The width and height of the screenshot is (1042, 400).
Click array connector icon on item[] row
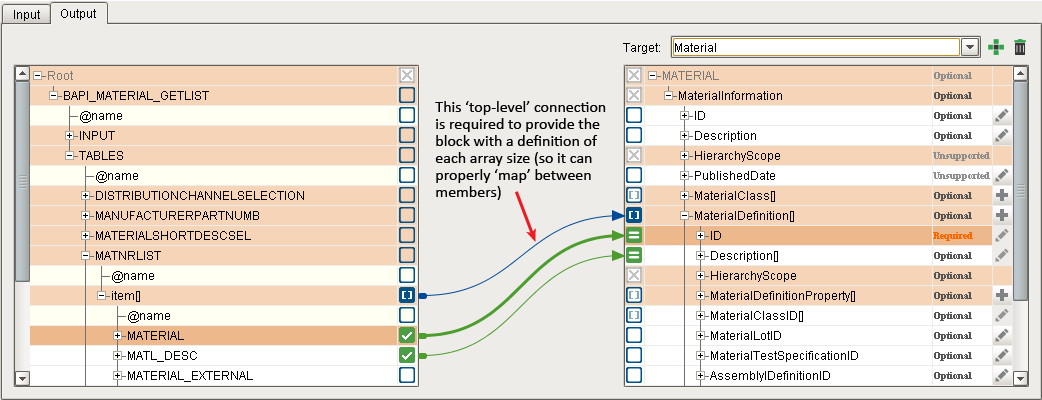point(407,296)
